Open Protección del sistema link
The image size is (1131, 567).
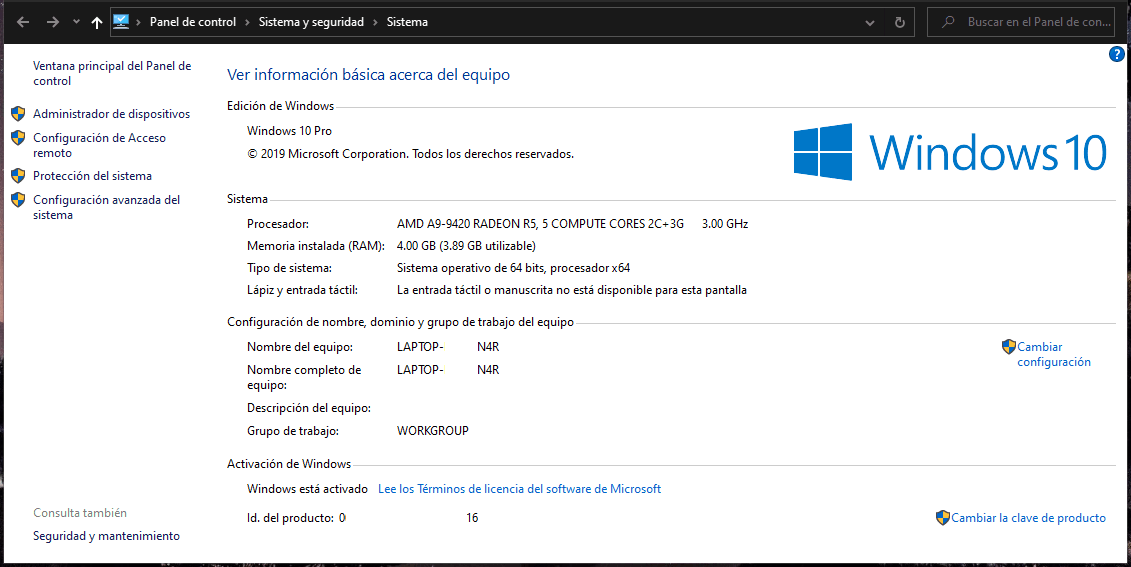tap(92, 175)
